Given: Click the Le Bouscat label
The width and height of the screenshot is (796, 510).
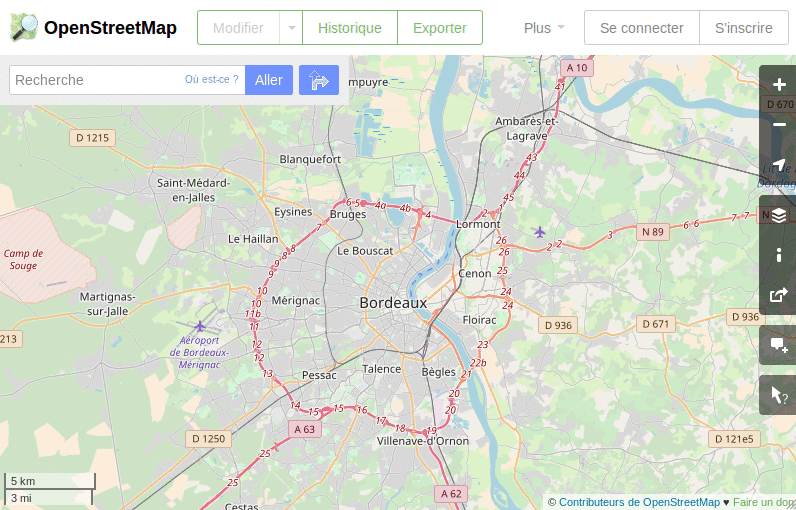Looking at the screenshot, I should pos(365,251).
